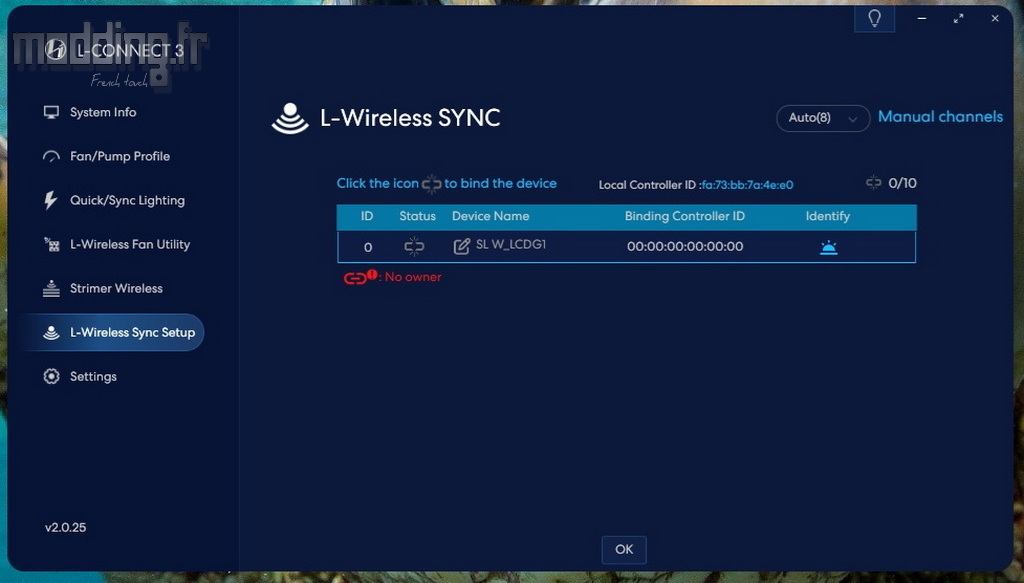Identify the SL W_LCDG1 device
The image size is (1024, 583).
[x=828, y=247]
